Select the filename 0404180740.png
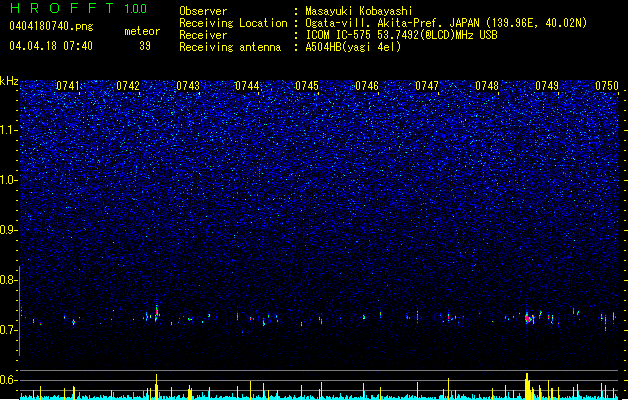 51,26
